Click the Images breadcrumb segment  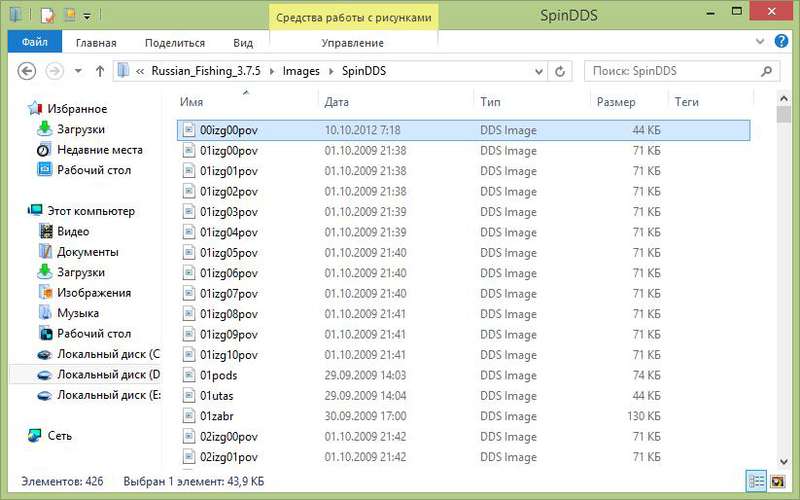click(301, 71)
